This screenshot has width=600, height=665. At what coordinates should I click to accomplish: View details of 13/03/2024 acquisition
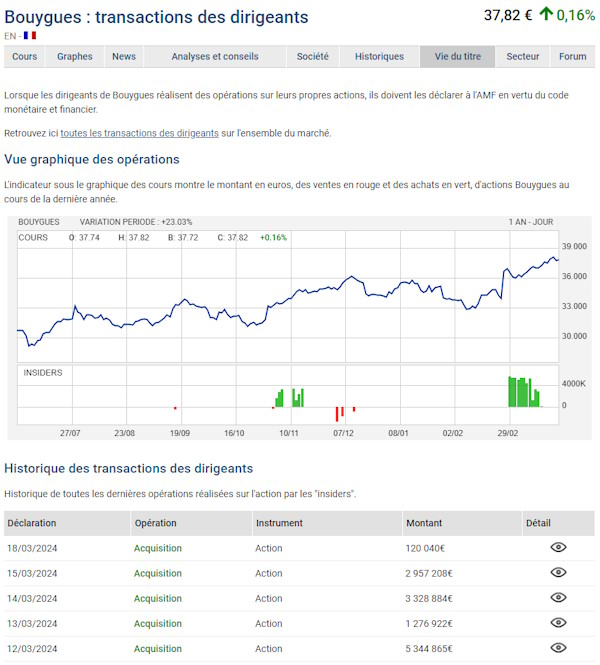[558, 622]
